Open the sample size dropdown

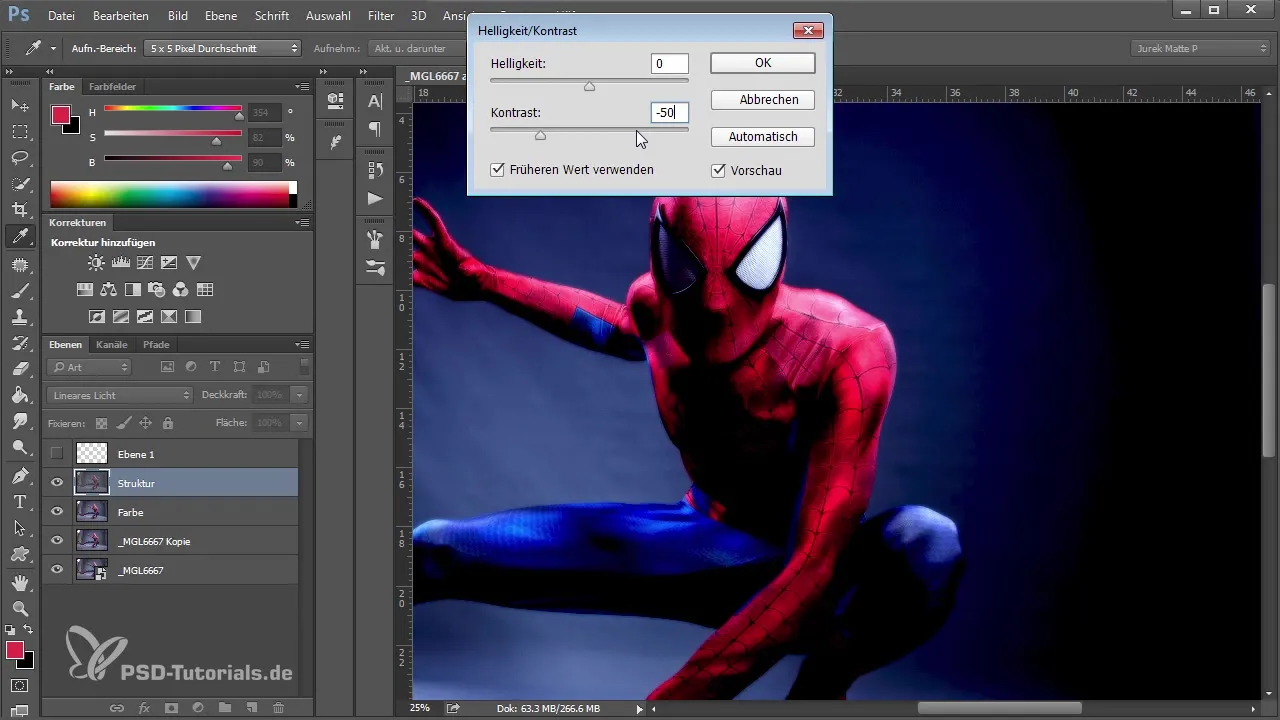click(x=223, y=48)
